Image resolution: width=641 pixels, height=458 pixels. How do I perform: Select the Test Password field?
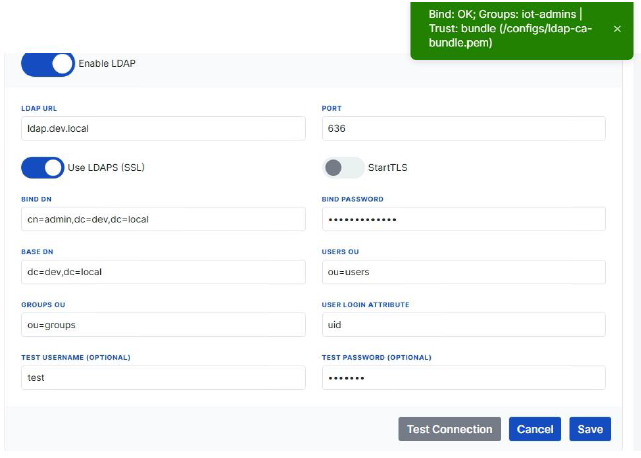tap(464, 377)
